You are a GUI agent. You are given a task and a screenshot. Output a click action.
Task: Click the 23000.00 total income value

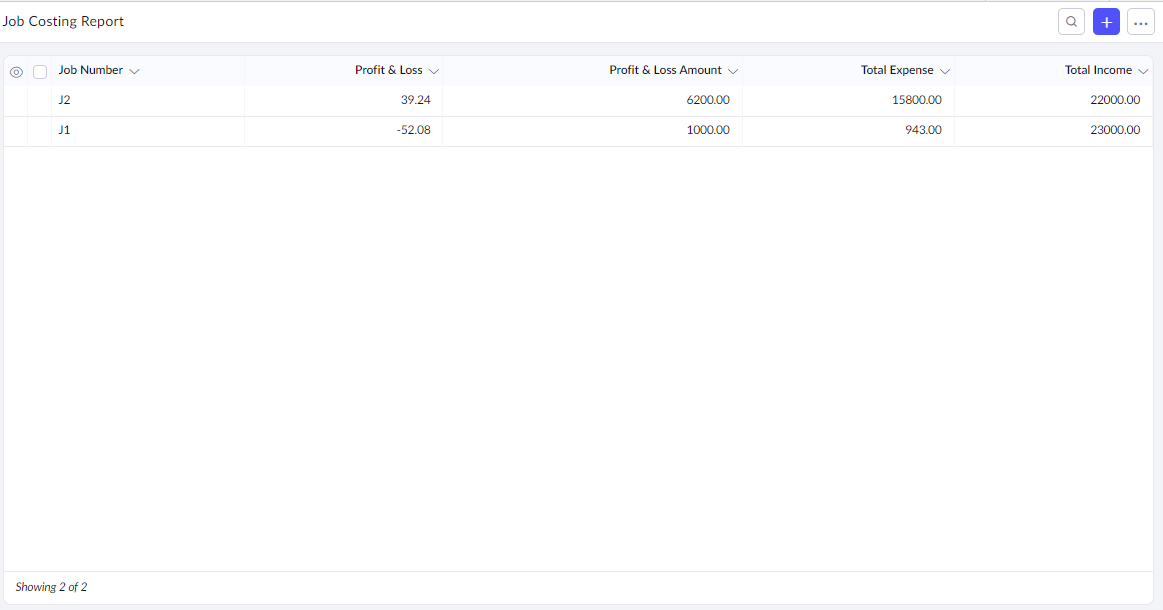coord(1114,130)
